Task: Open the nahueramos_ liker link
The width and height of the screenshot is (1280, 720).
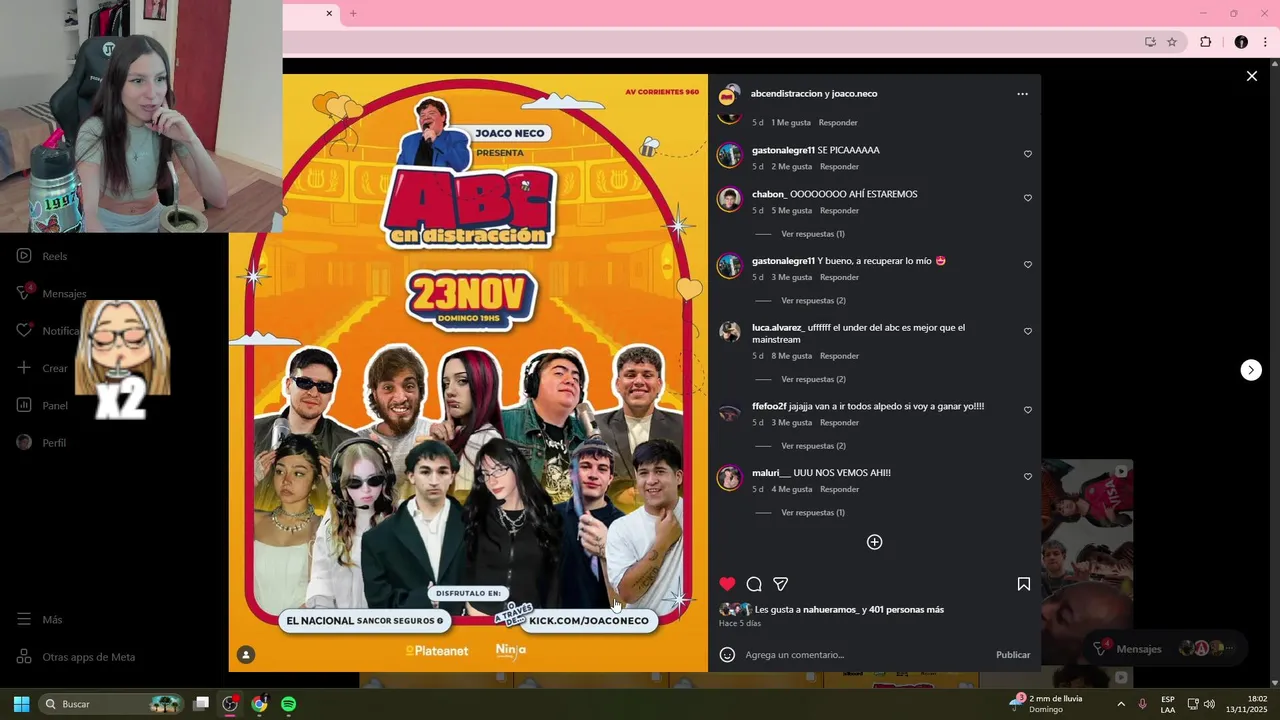Action: [x=829, y=610]
